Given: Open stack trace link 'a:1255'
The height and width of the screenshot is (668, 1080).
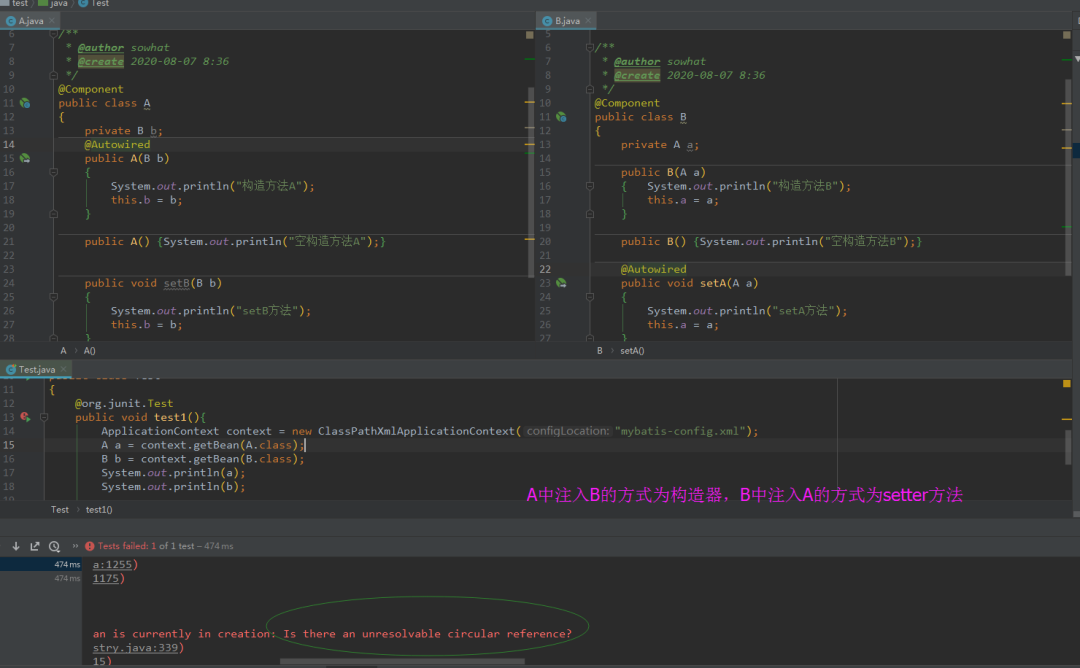Looking at the screenshot, I should tap(112, 565).
